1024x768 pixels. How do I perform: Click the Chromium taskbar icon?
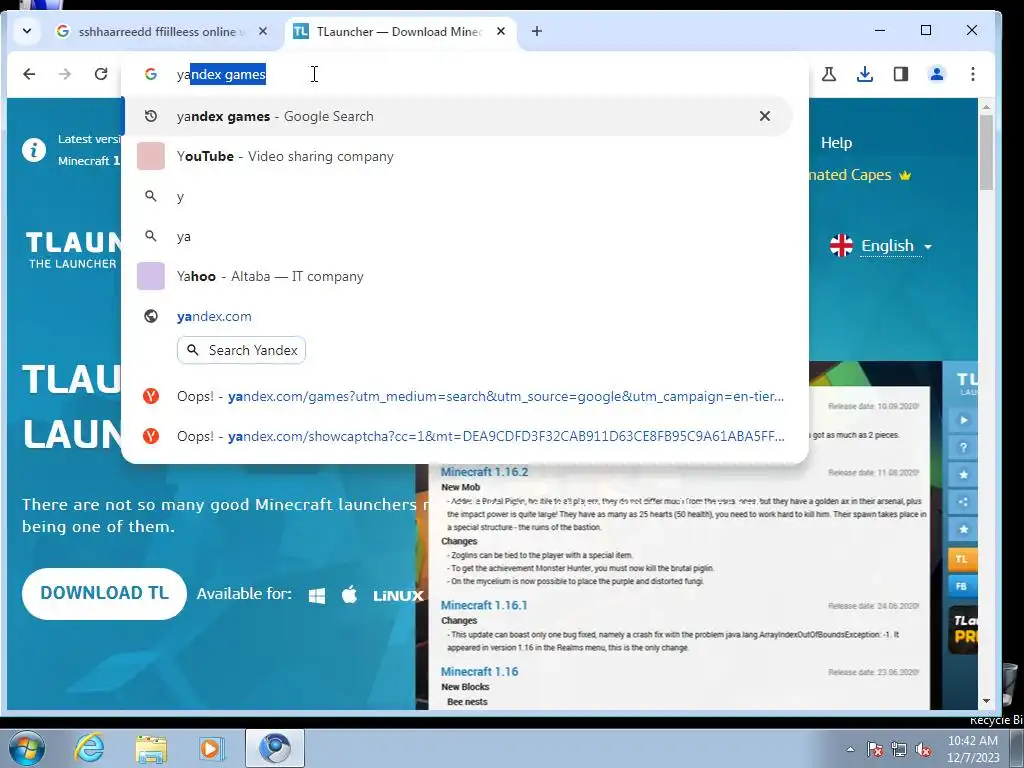pyautogui.click(x=275, y=748)
